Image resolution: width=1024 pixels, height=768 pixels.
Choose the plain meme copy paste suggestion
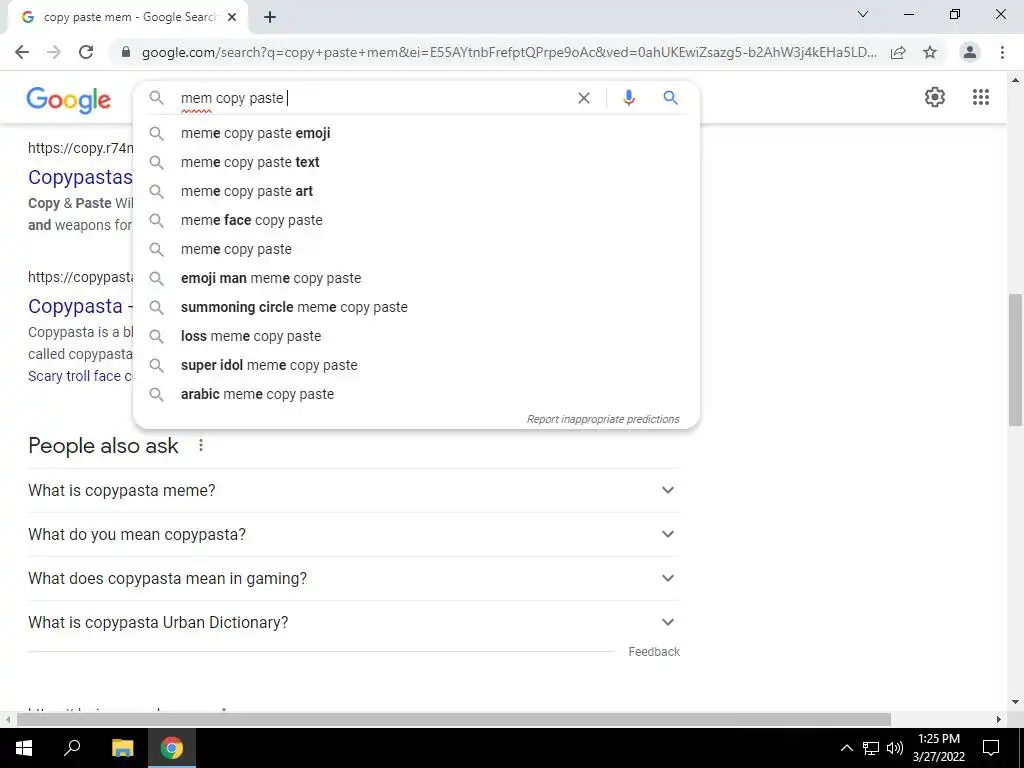coord(416,249)
